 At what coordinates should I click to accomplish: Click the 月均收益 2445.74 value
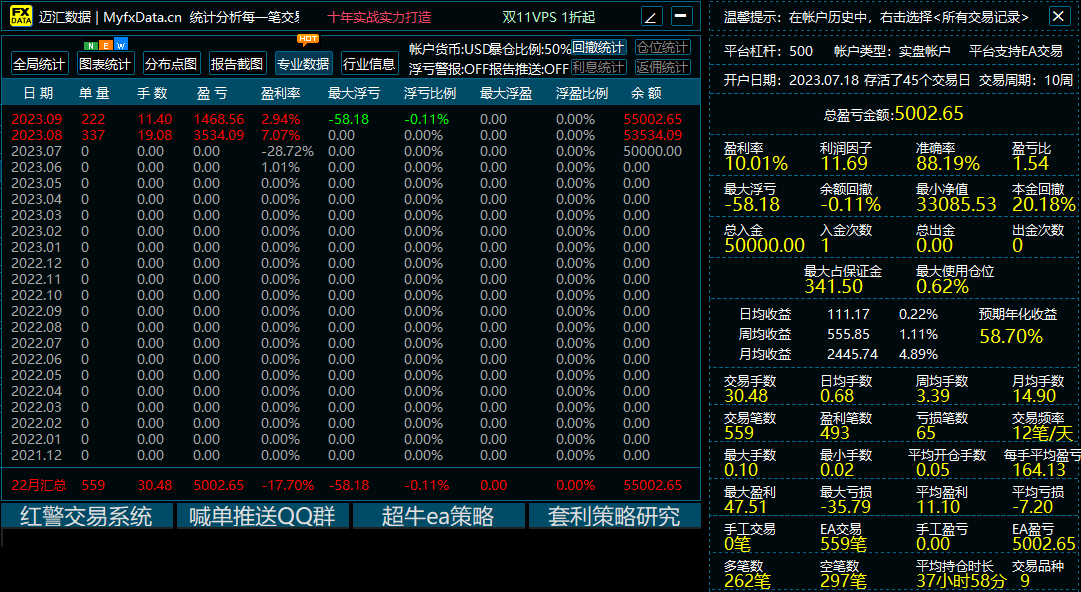click(x=853, y=354)
